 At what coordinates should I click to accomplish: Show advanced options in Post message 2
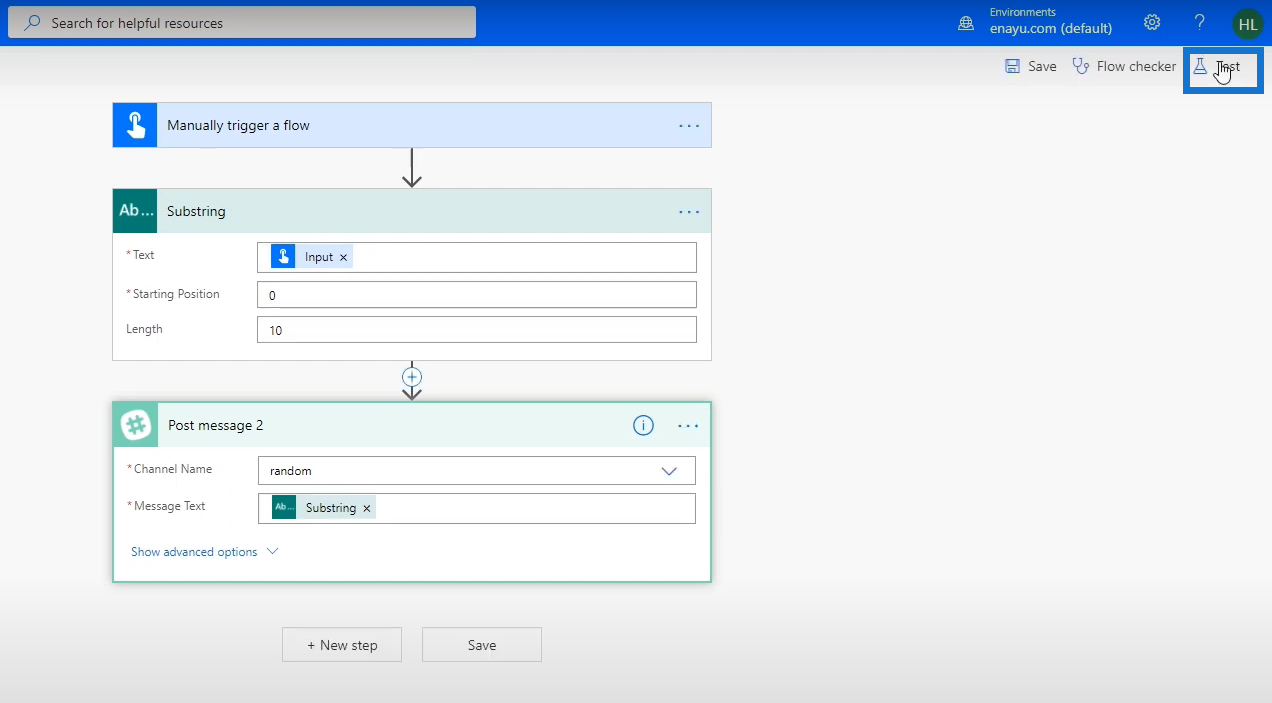pos(204,552)
